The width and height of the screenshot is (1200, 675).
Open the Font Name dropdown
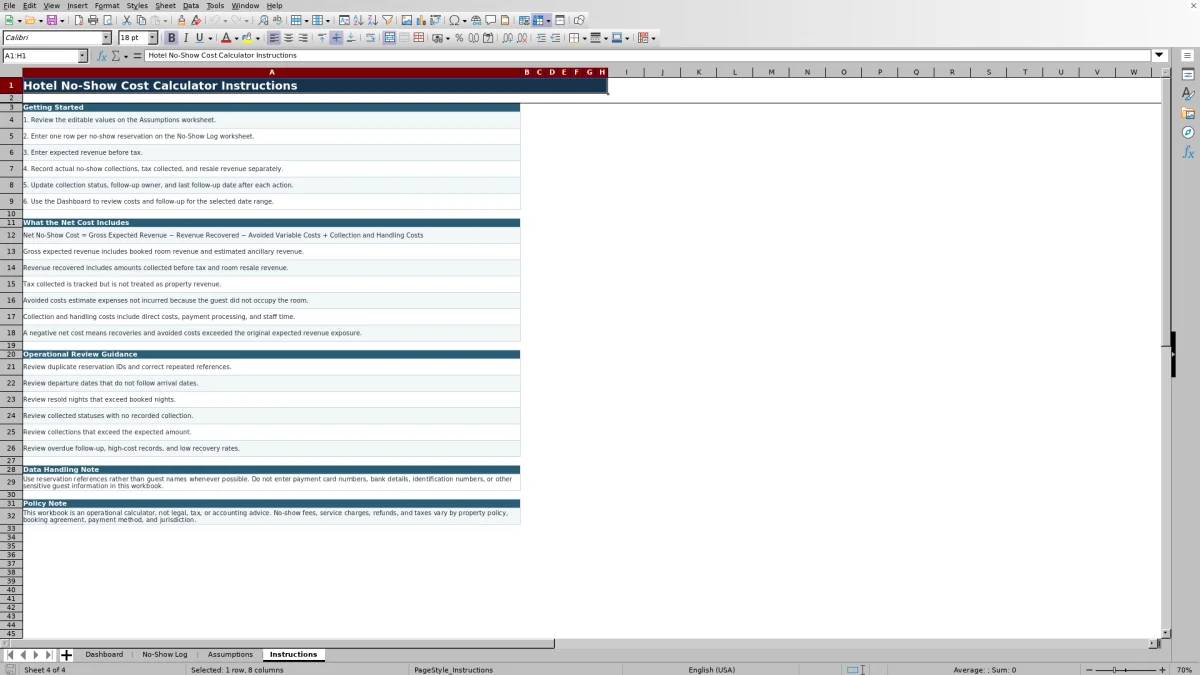[106, 38]
